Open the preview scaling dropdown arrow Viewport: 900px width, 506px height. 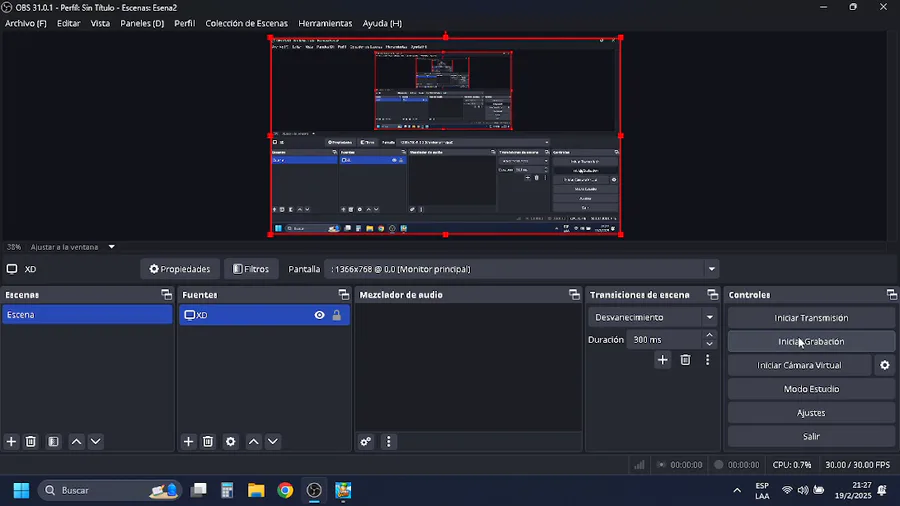pyautogui.click(x=112, y=247)
